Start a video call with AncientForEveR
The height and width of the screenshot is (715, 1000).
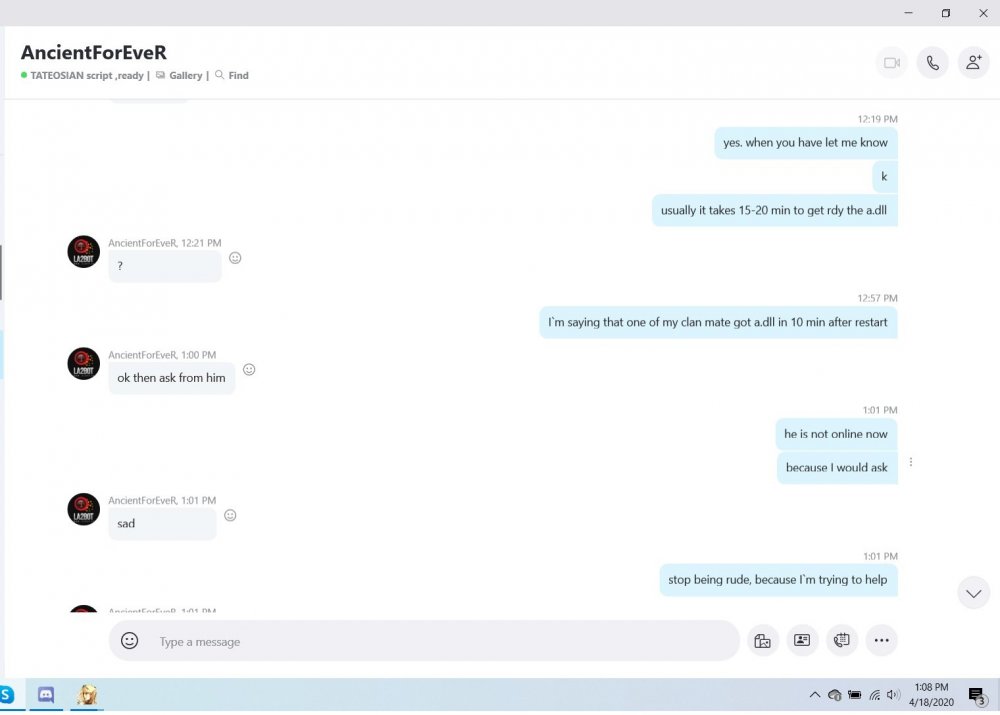tap(891, 63)
